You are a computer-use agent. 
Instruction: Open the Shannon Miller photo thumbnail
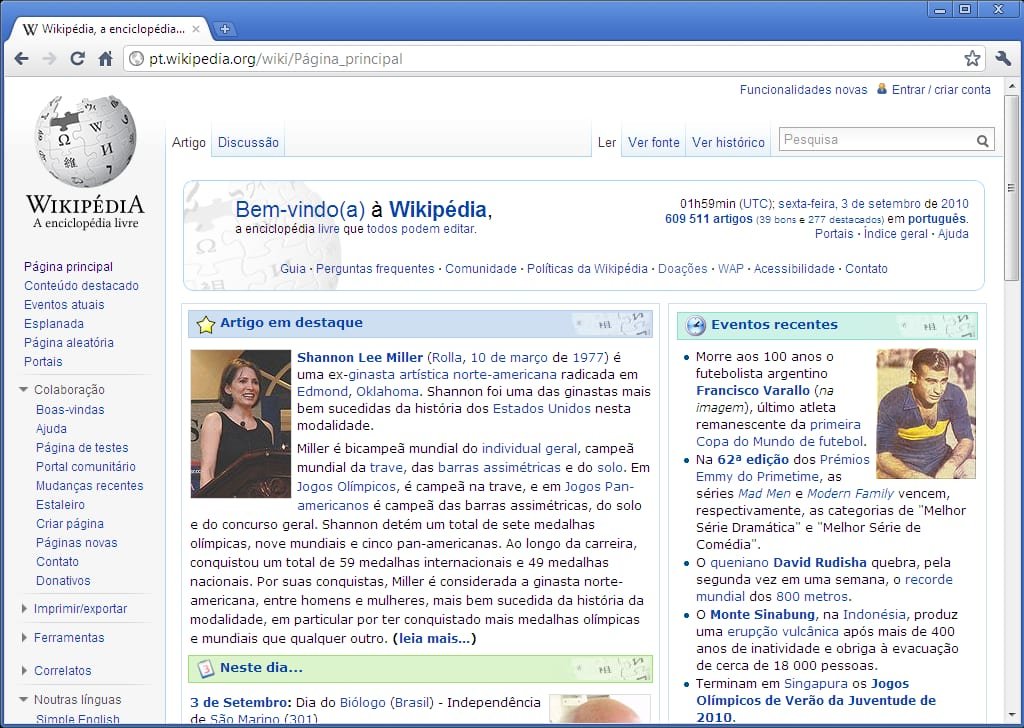click(240, 424)
